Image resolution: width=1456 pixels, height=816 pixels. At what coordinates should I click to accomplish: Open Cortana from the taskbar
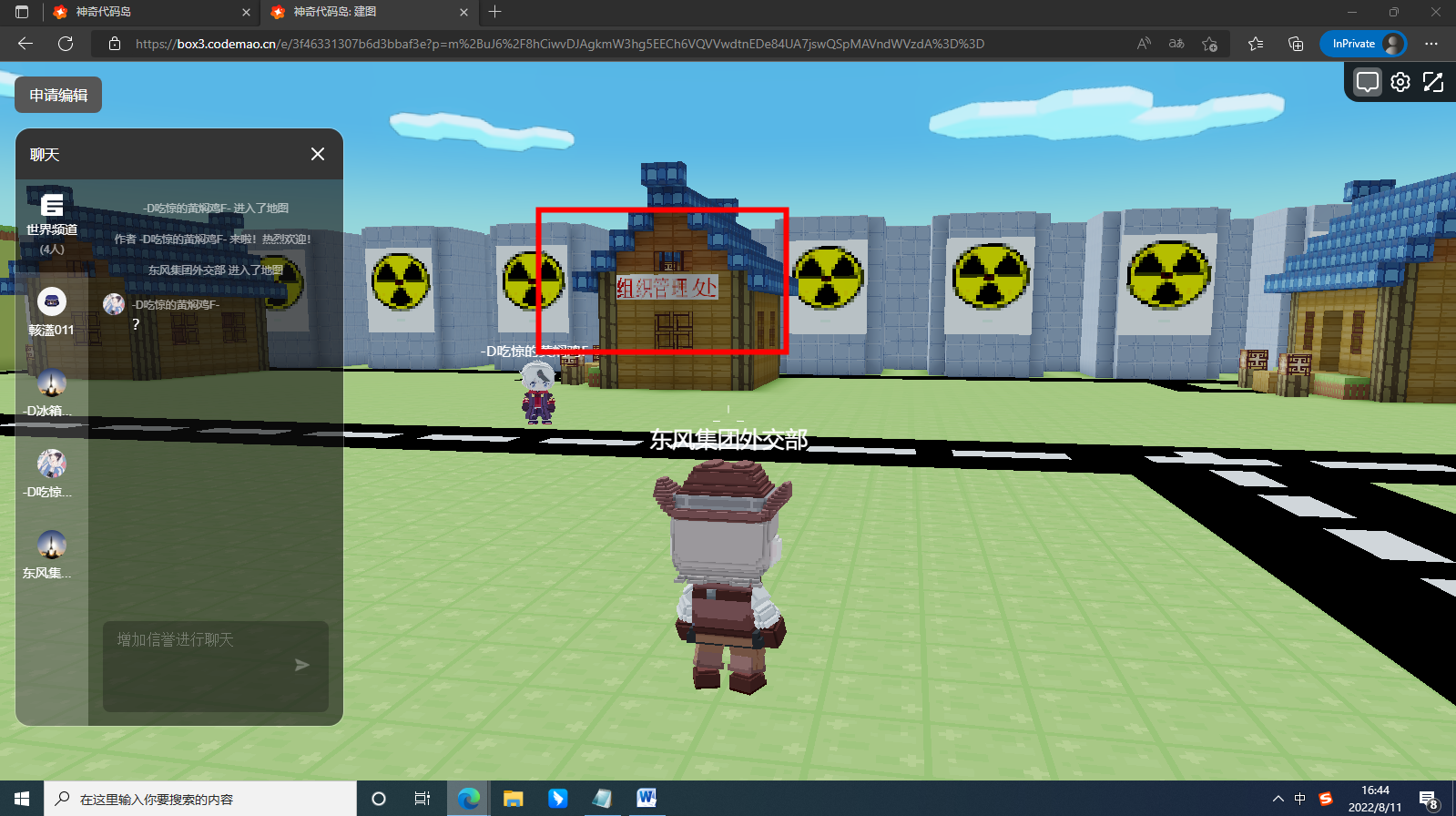pyautogui.click(x=379, y=799)
